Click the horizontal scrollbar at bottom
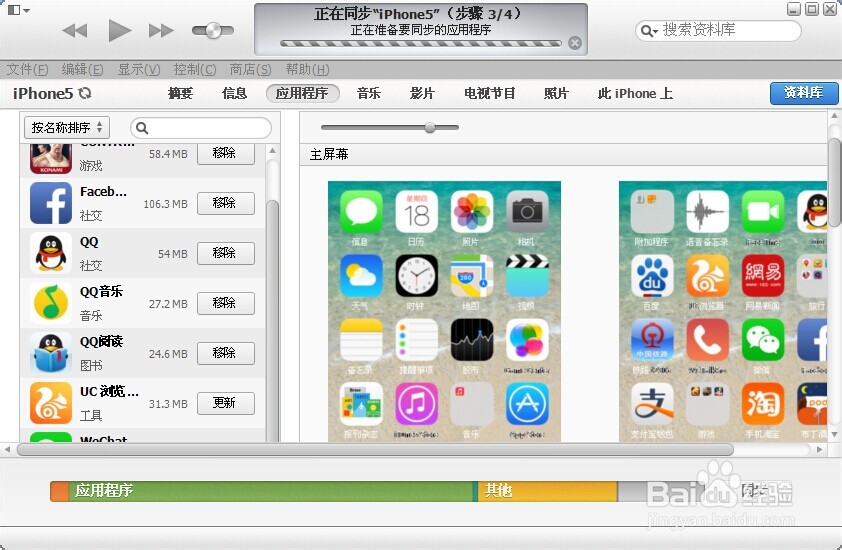842x550 pixels. pos(375,450)
